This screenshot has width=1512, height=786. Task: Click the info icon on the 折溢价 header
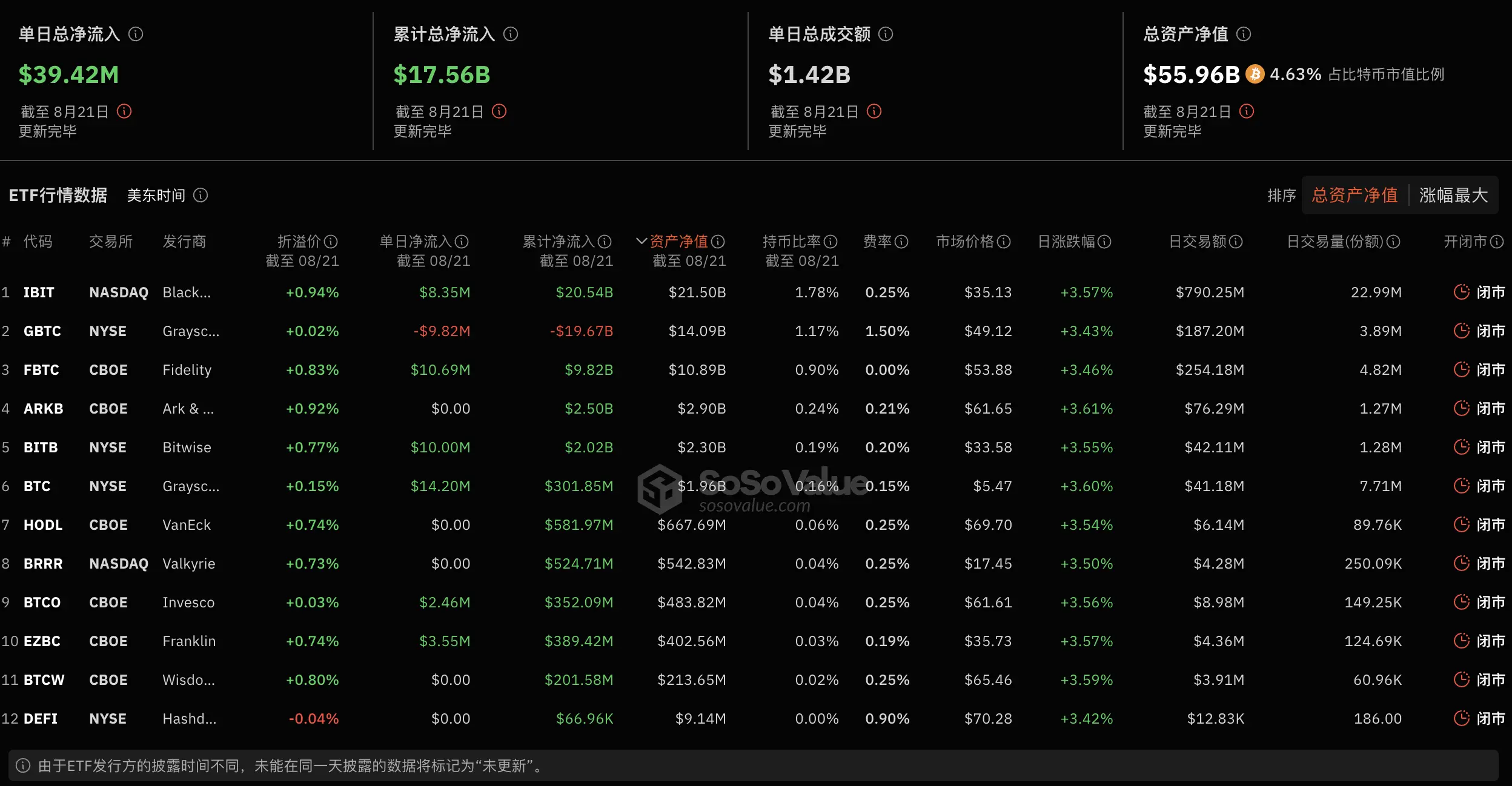click(x=331, y=241)
